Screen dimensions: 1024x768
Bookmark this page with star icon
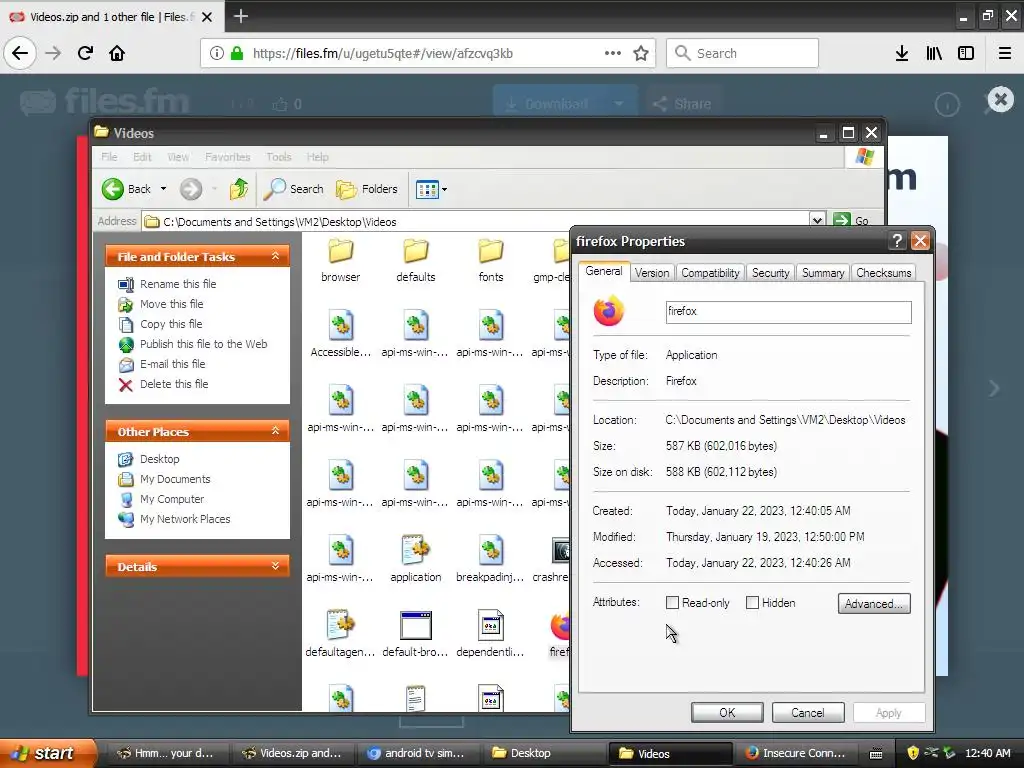tap(641, 53)
